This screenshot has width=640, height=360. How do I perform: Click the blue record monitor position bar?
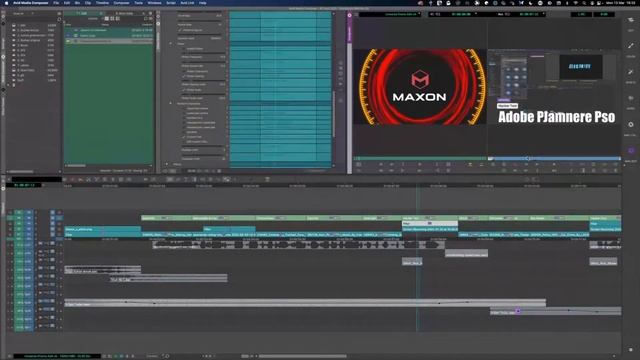click(x=554, y=158)
